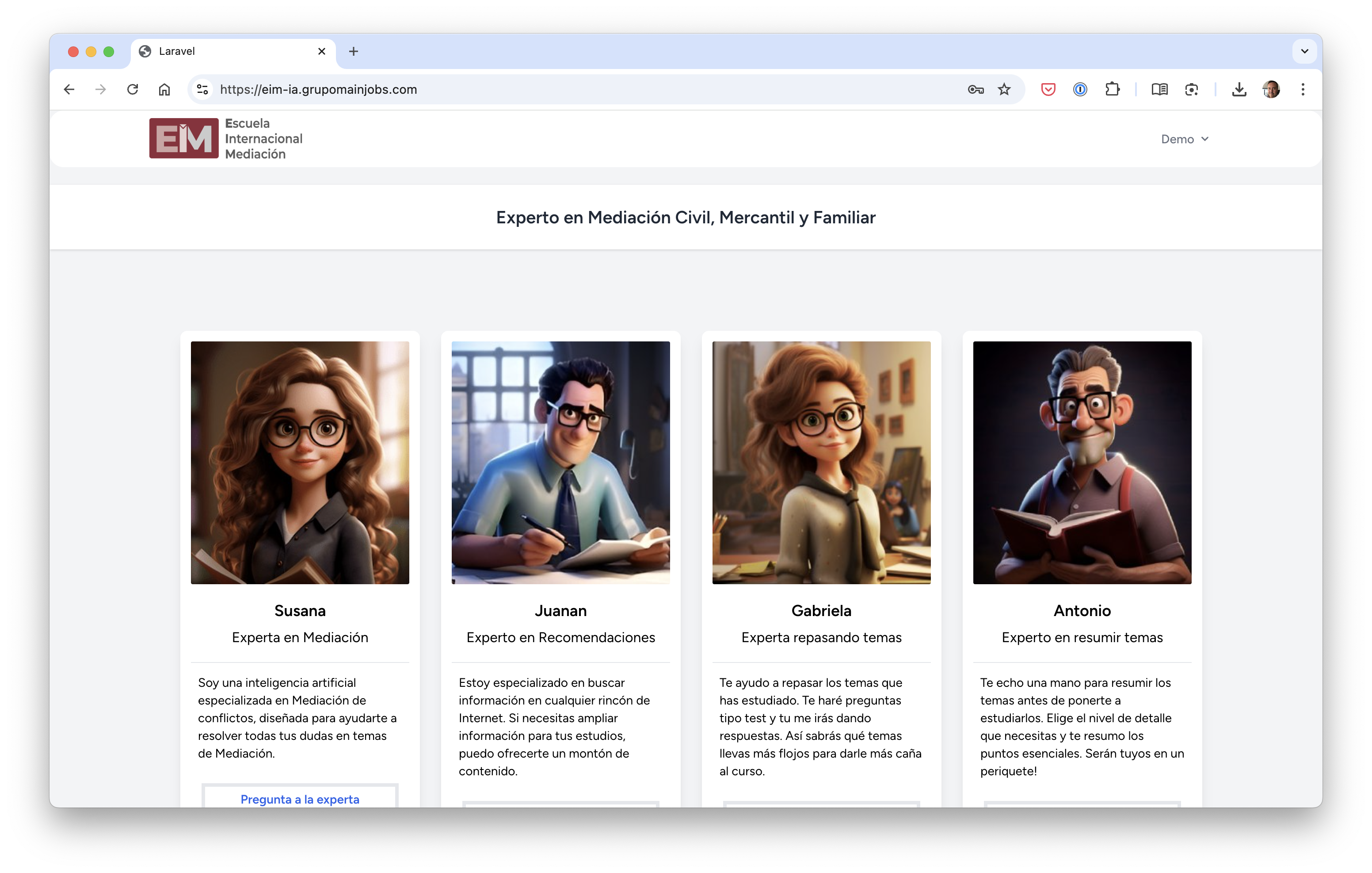The image size is (1372, 873).
Task: Open the 1Password extension icon
Action: tap(1080, 89)
